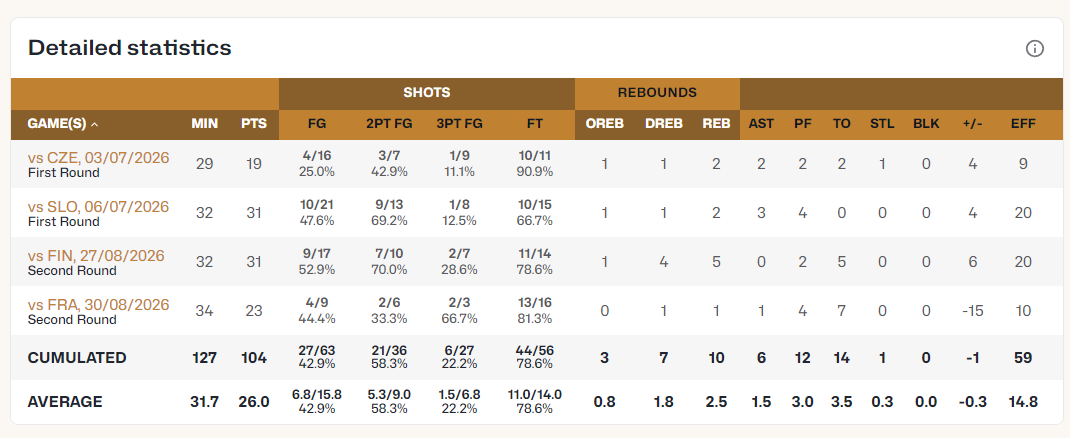Open the vs FRA, 30/08/2026 game
The height and width of the screenshot is (438, 1070).
pyautogui.click(x=98, y=305)
